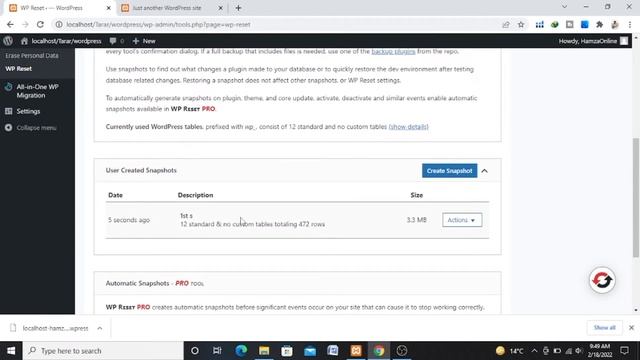Open Mail app from taskbar
The height and width of the screenshot is (360, 640).
tap(310, 351)
